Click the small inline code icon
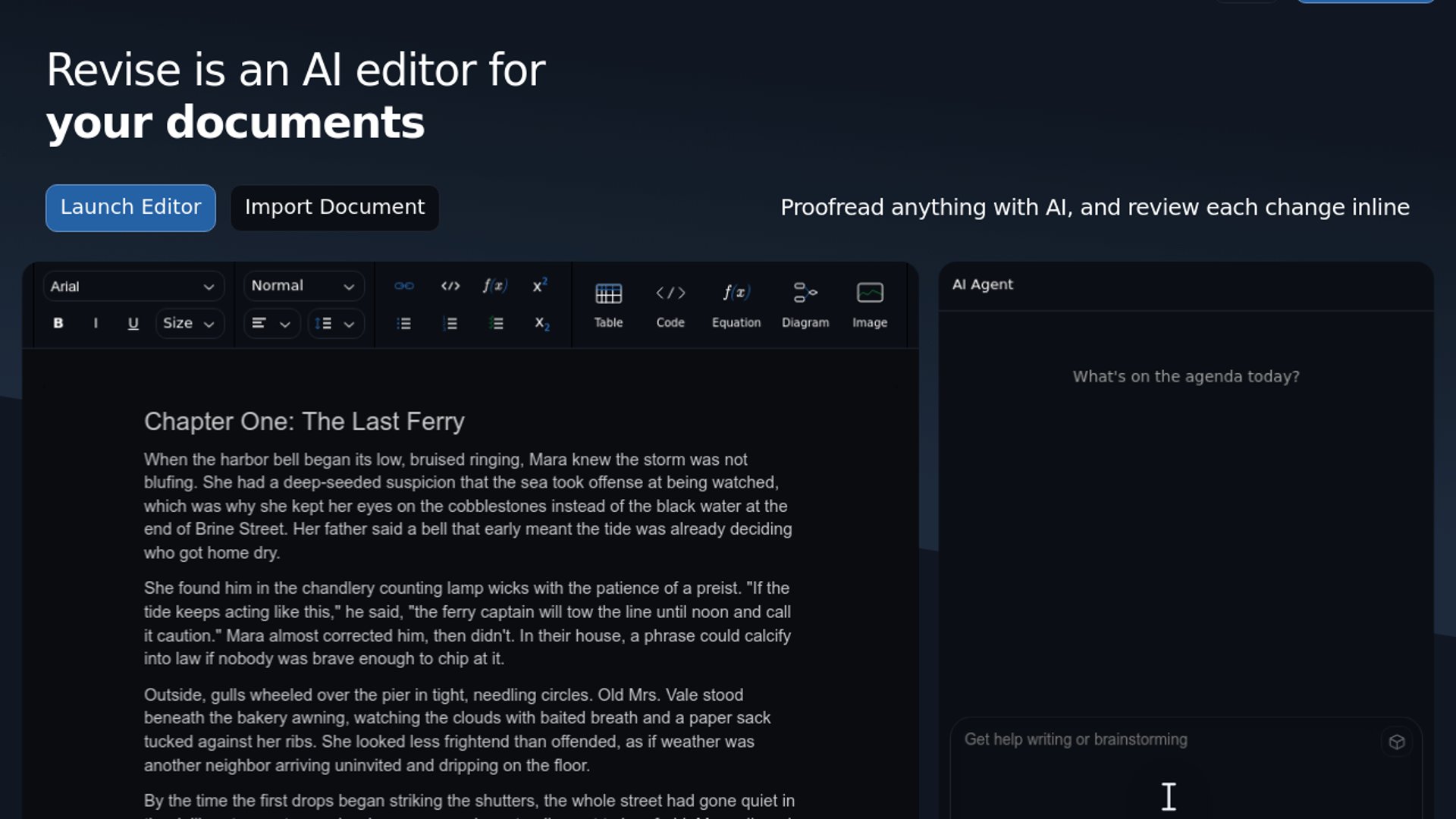 pos(450,286)
